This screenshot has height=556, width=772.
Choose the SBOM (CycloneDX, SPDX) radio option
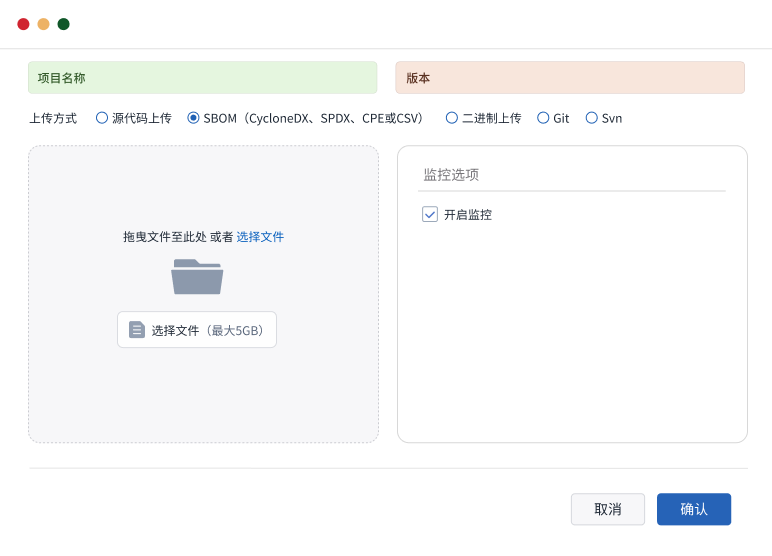pyautogui.click(x=194, y=118)
